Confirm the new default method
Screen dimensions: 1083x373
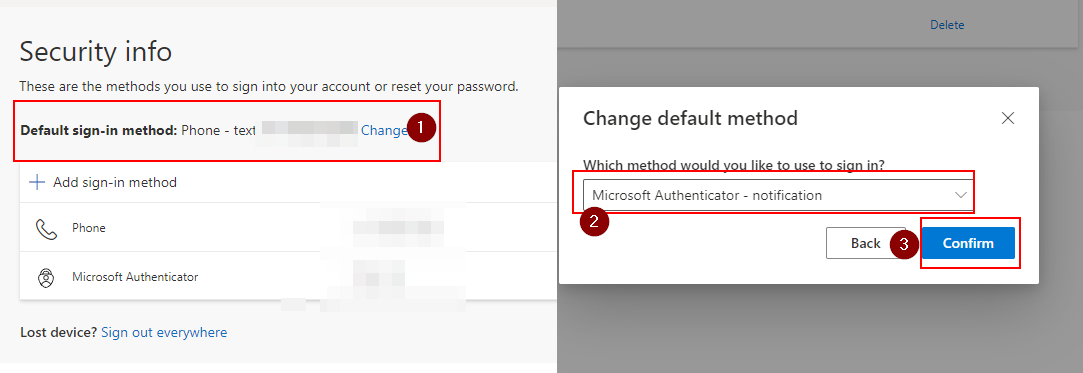tap(968, 243)
